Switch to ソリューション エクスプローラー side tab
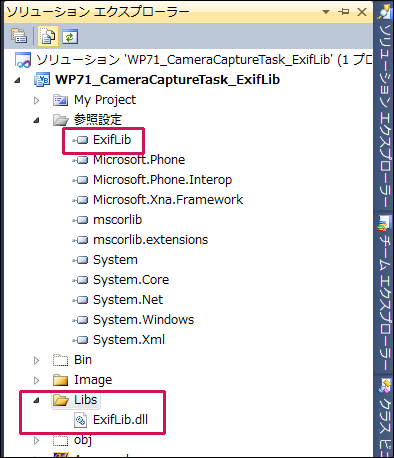Image resolution: width=394 pixels, height=458 pixels. click(384, 106)
